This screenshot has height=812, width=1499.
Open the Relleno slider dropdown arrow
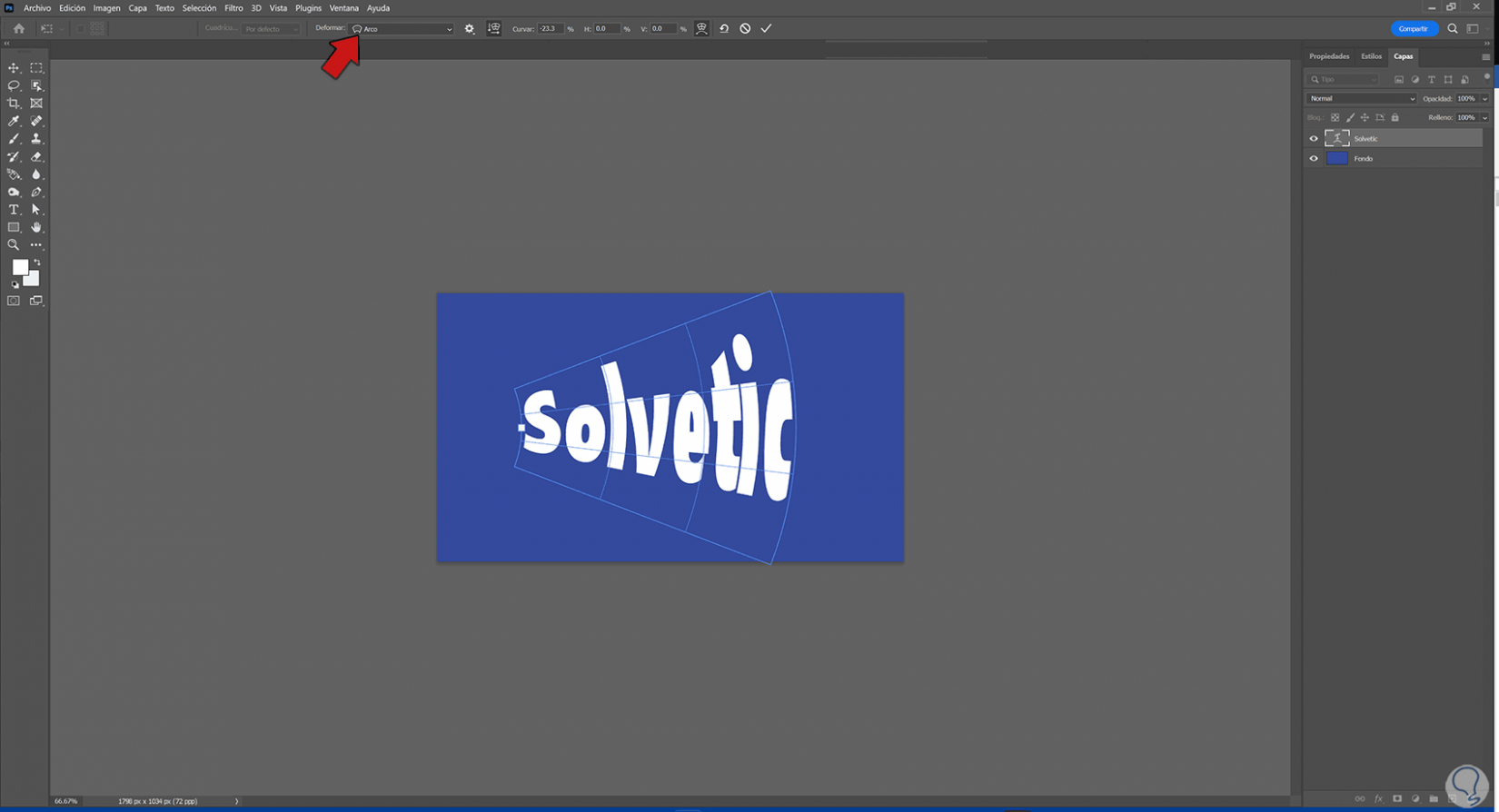coord(1485,118)
